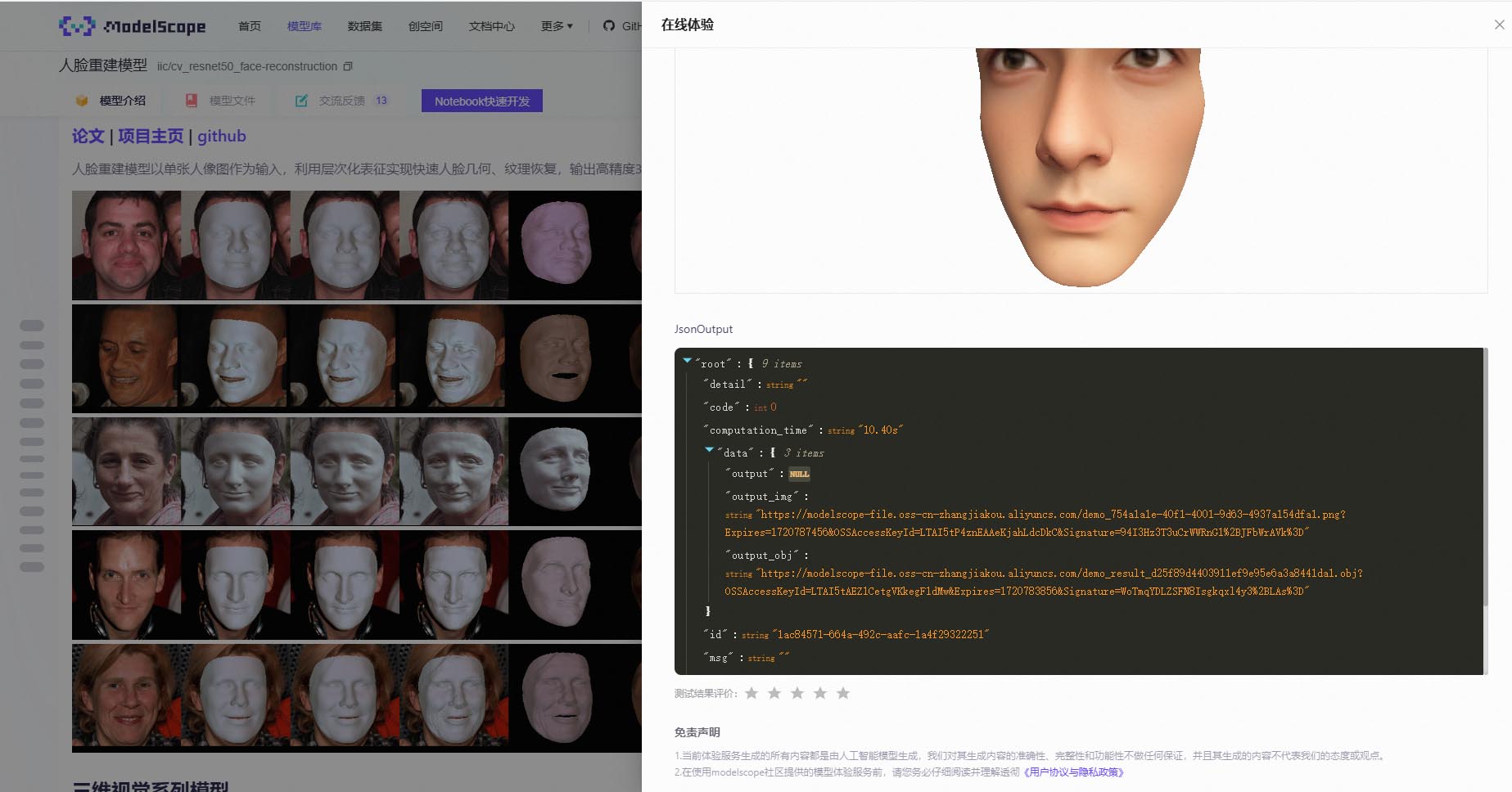The image size is (1512, 792).
Task: Rate the test result two stars
Action: (774, 693)
